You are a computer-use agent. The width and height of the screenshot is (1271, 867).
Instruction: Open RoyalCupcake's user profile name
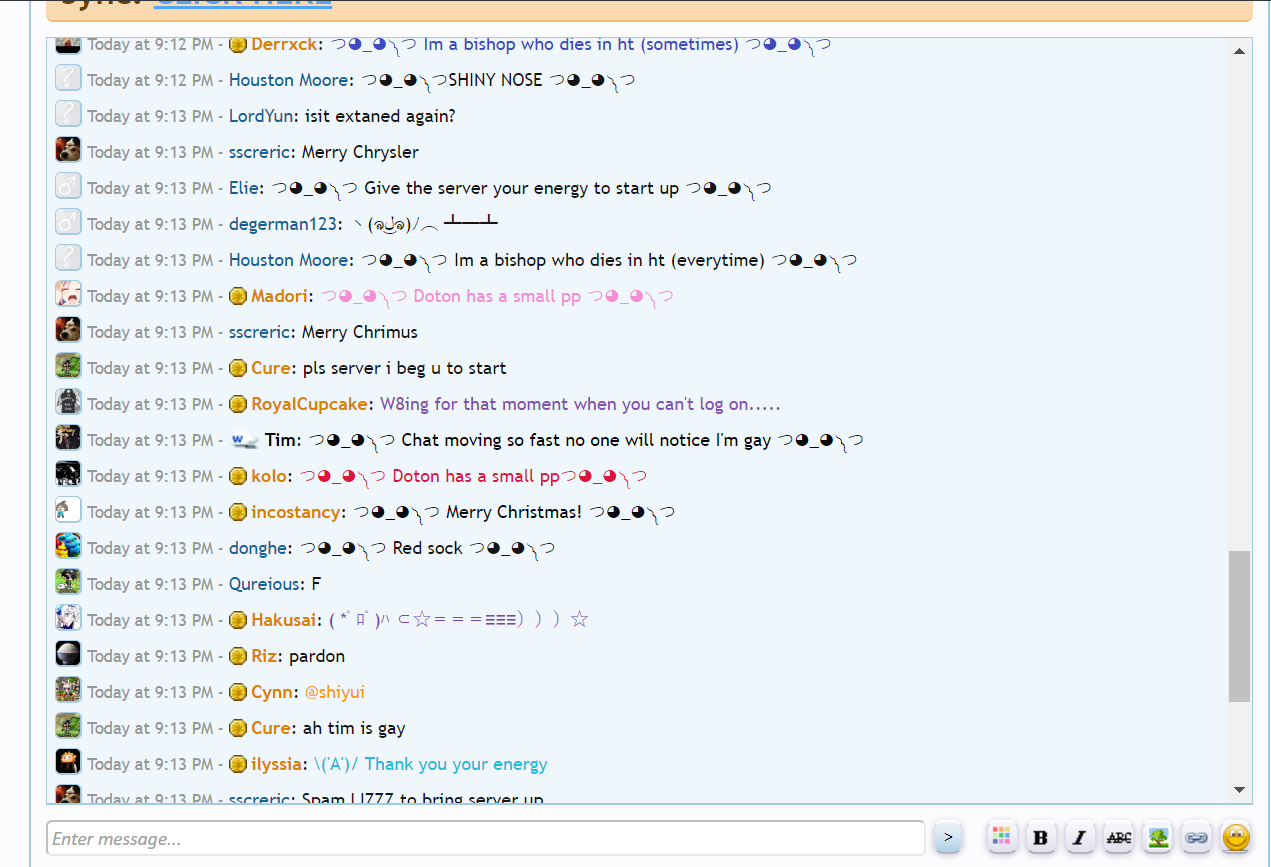coord(311,404)
